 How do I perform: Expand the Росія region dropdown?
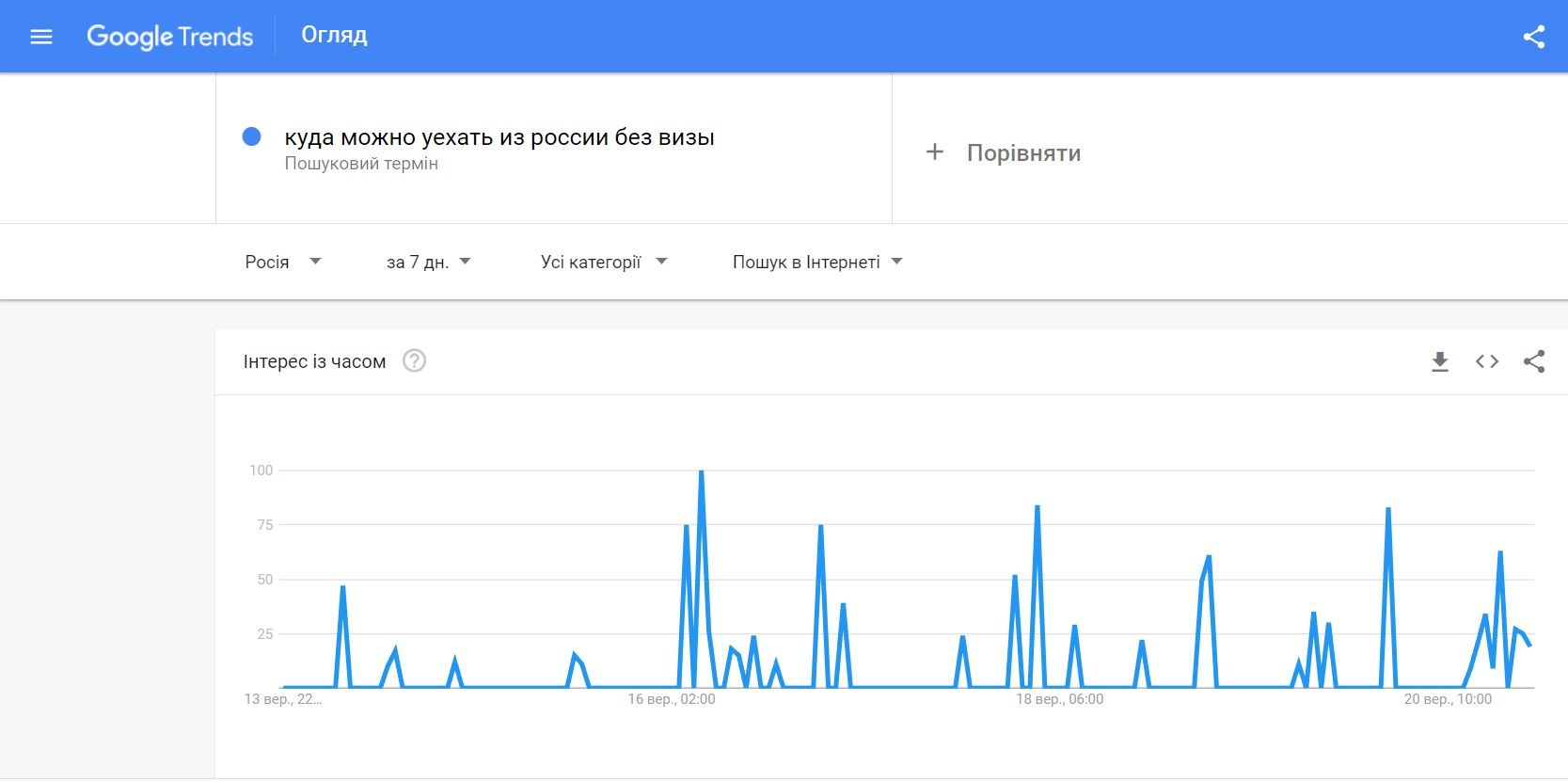click(x=282, y=262)
